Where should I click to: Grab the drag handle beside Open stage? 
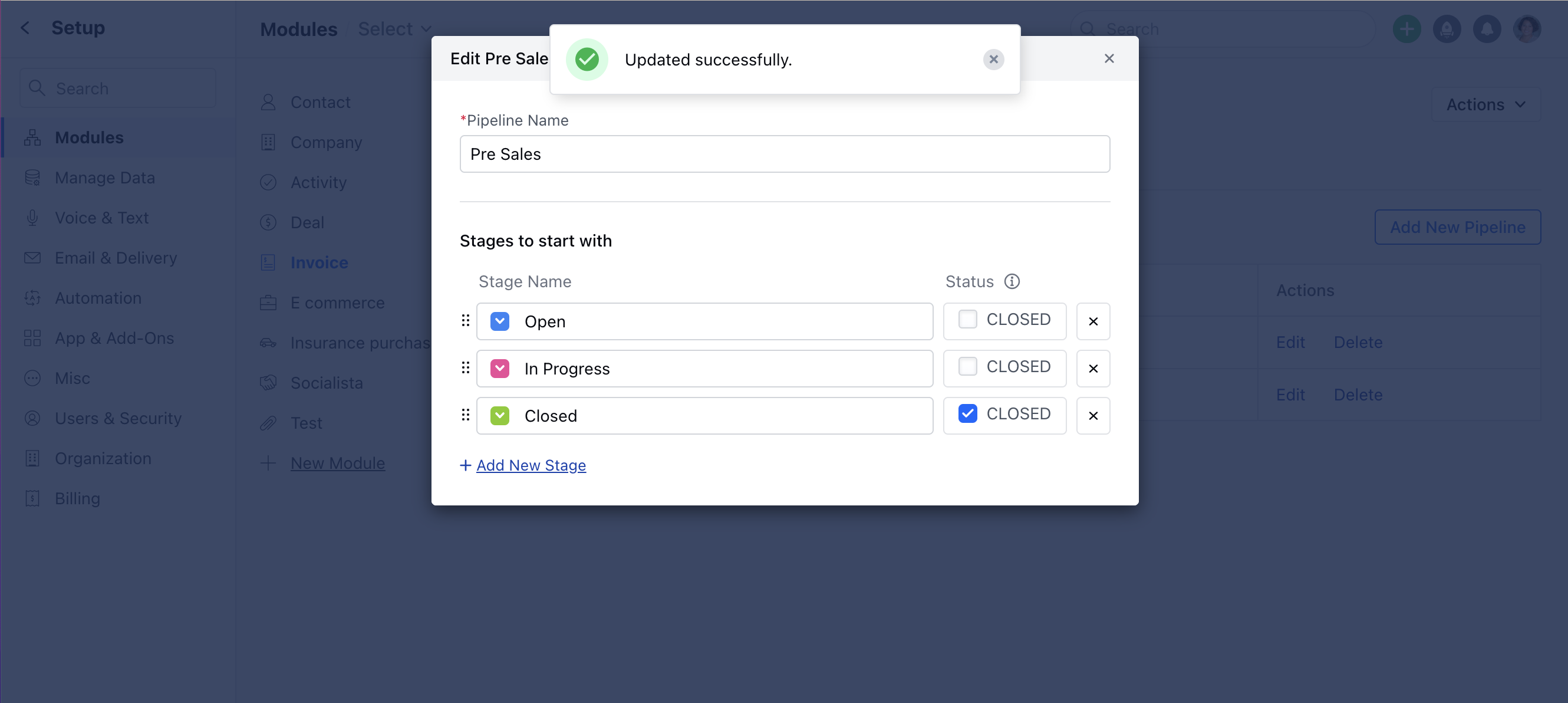(466, 320)
